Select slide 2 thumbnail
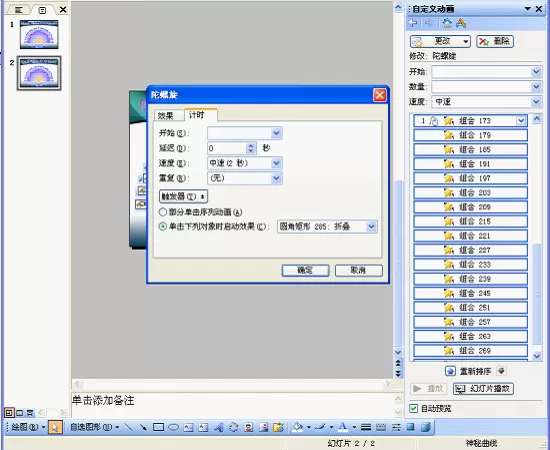This screenshot has height=450, width=550. point(39,73)
